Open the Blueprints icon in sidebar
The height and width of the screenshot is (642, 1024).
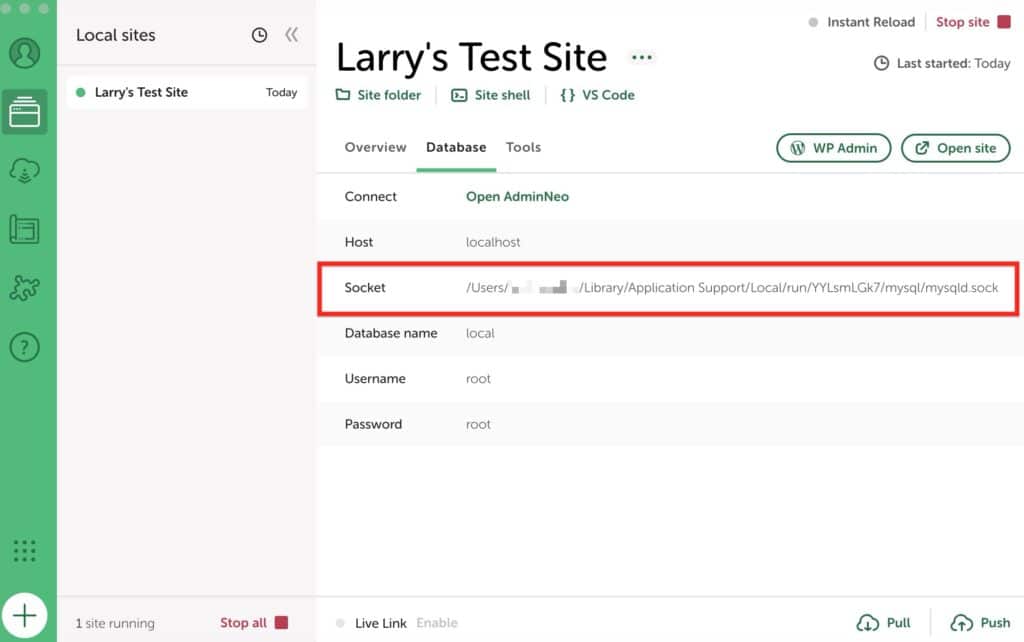pos(25,229)
